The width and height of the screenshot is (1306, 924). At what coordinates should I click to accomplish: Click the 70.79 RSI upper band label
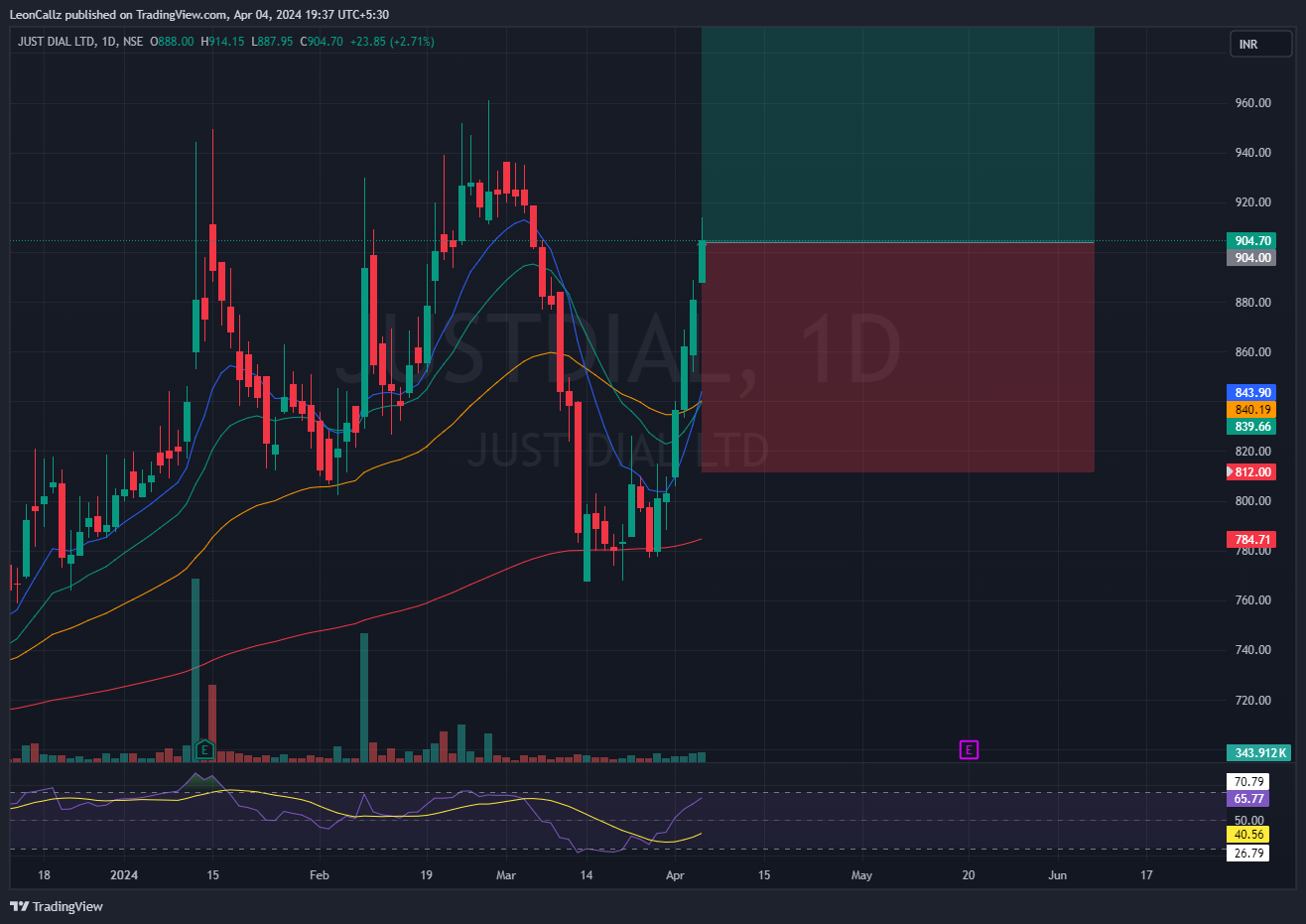coord(1248,782)
